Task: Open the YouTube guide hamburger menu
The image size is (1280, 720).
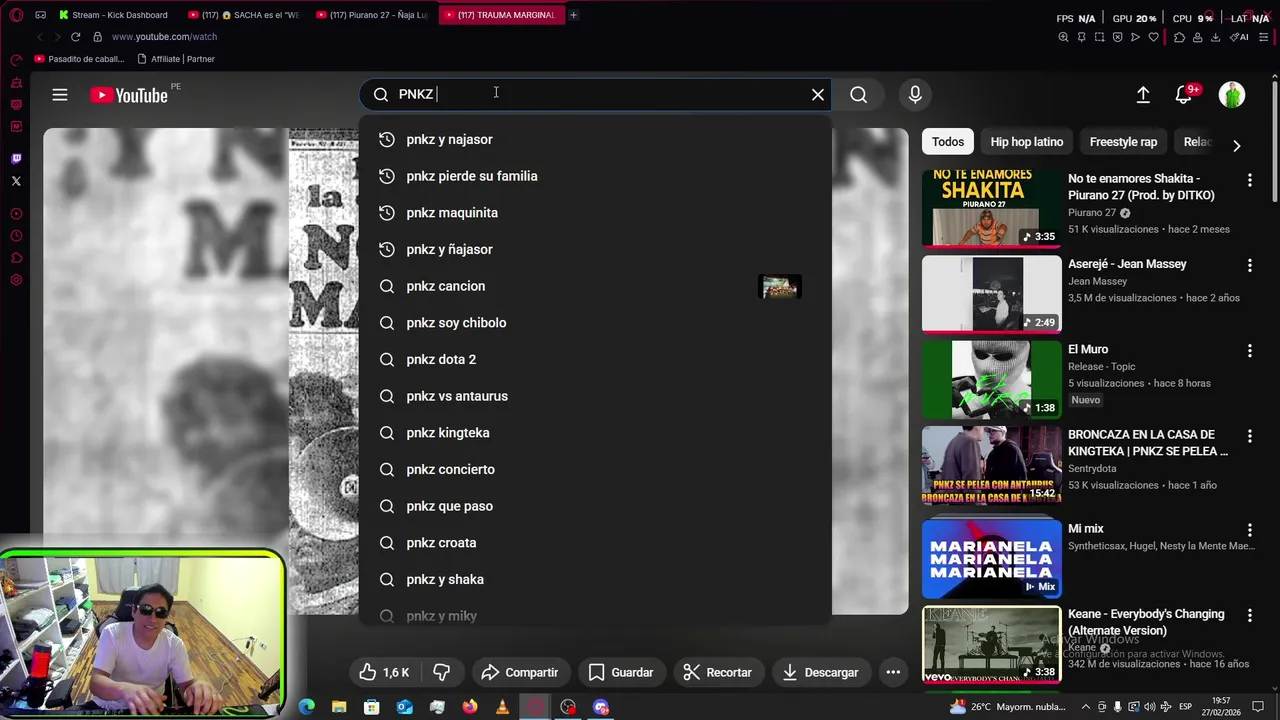Action: coord(60,94)
